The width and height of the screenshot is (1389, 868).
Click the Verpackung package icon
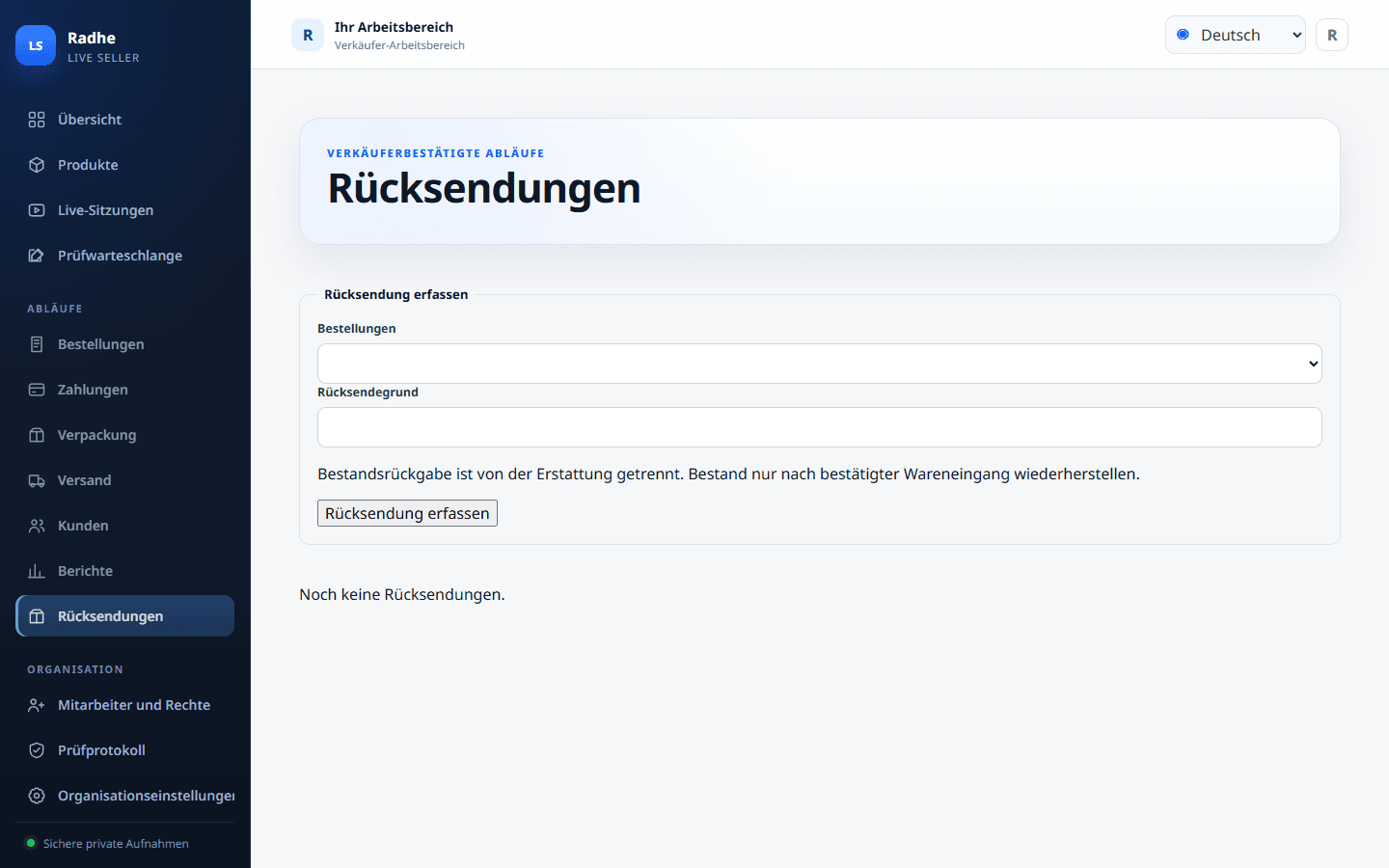(x=37, y=435)
